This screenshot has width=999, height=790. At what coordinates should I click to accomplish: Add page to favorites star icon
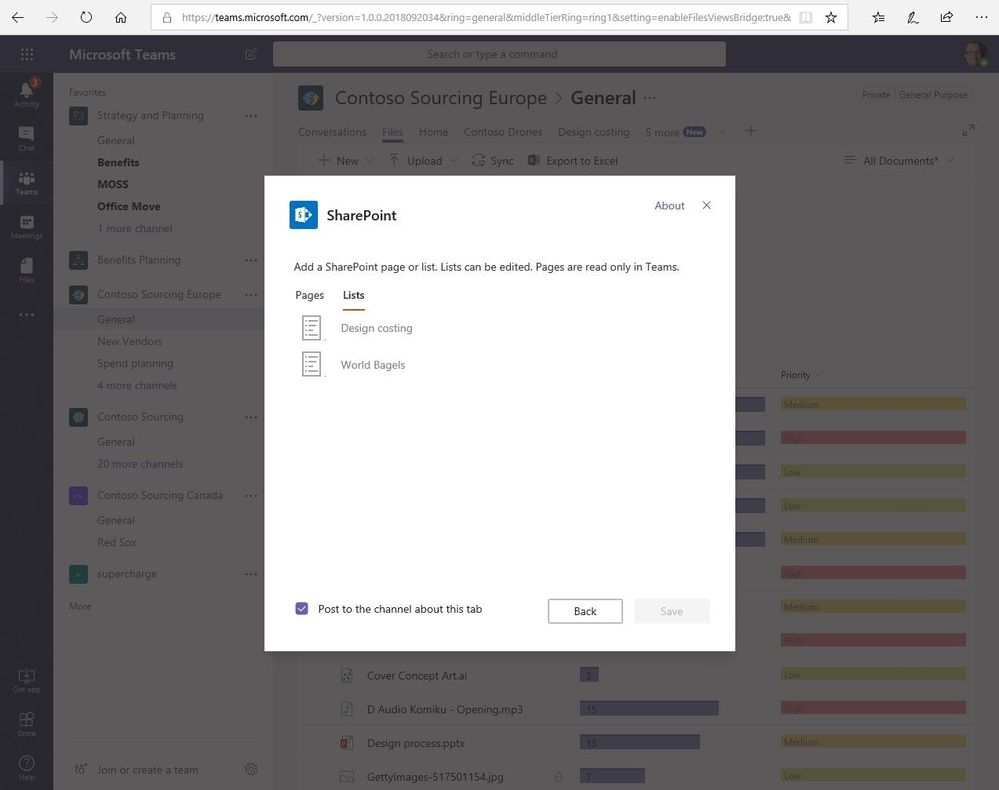click(831, 18)
